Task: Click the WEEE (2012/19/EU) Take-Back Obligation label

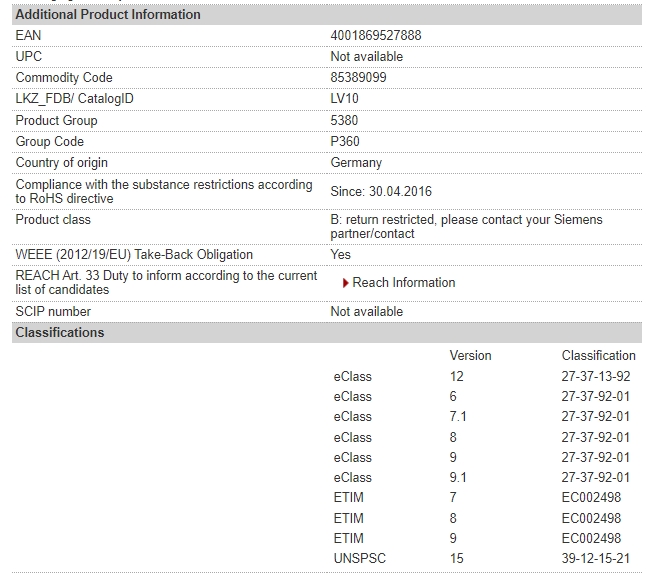Action: 134,254
